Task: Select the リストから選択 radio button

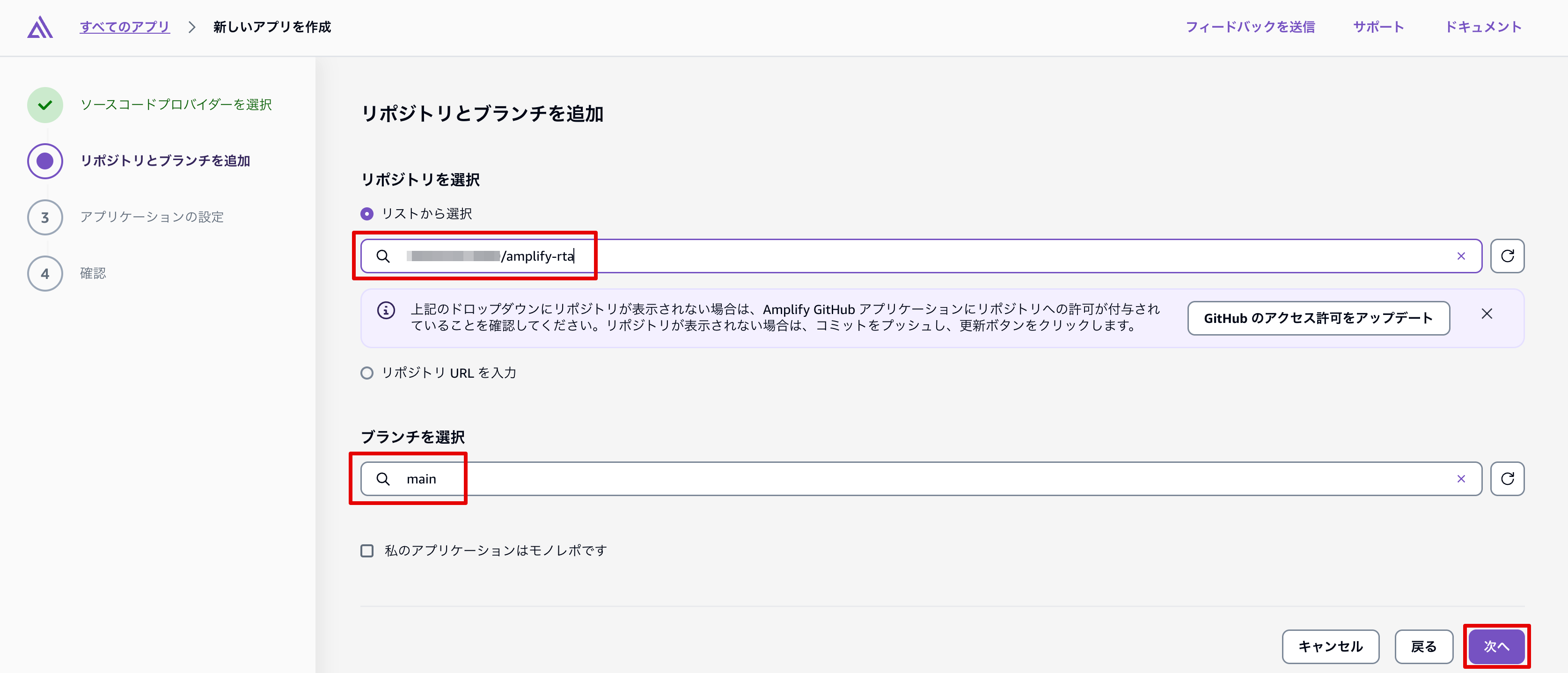Action: coord(366,214)
